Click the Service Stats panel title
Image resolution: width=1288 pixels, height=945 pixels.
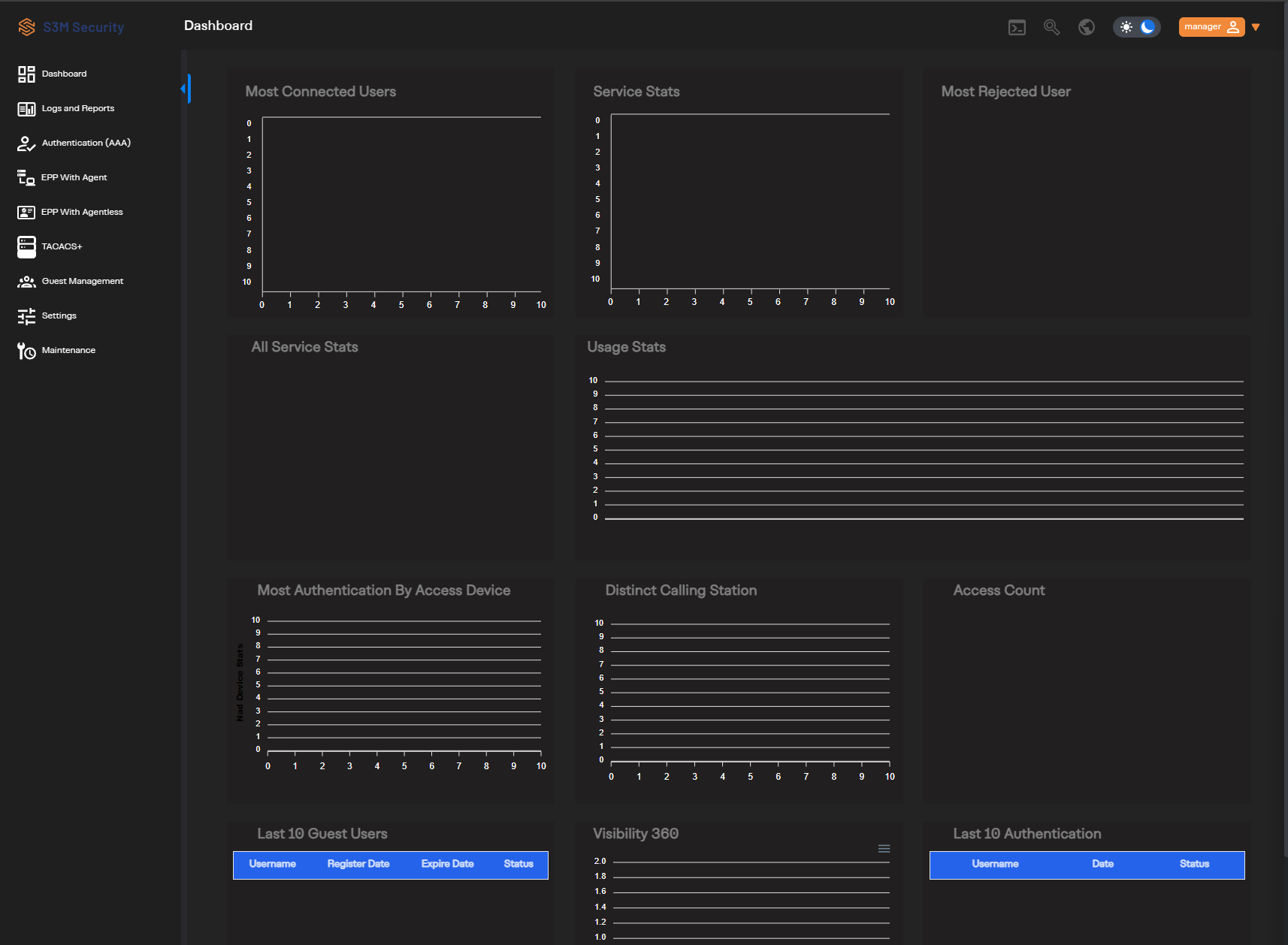coord(636,92)
